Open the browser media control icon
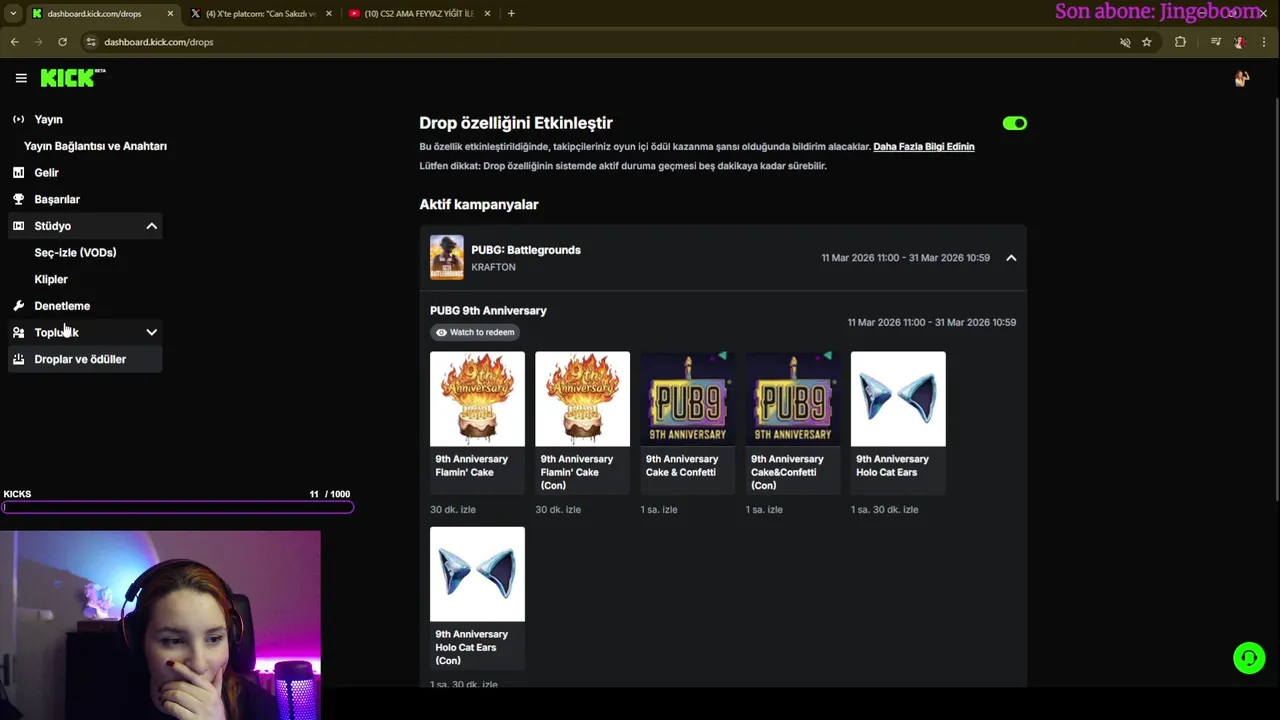 point(1215,42)
